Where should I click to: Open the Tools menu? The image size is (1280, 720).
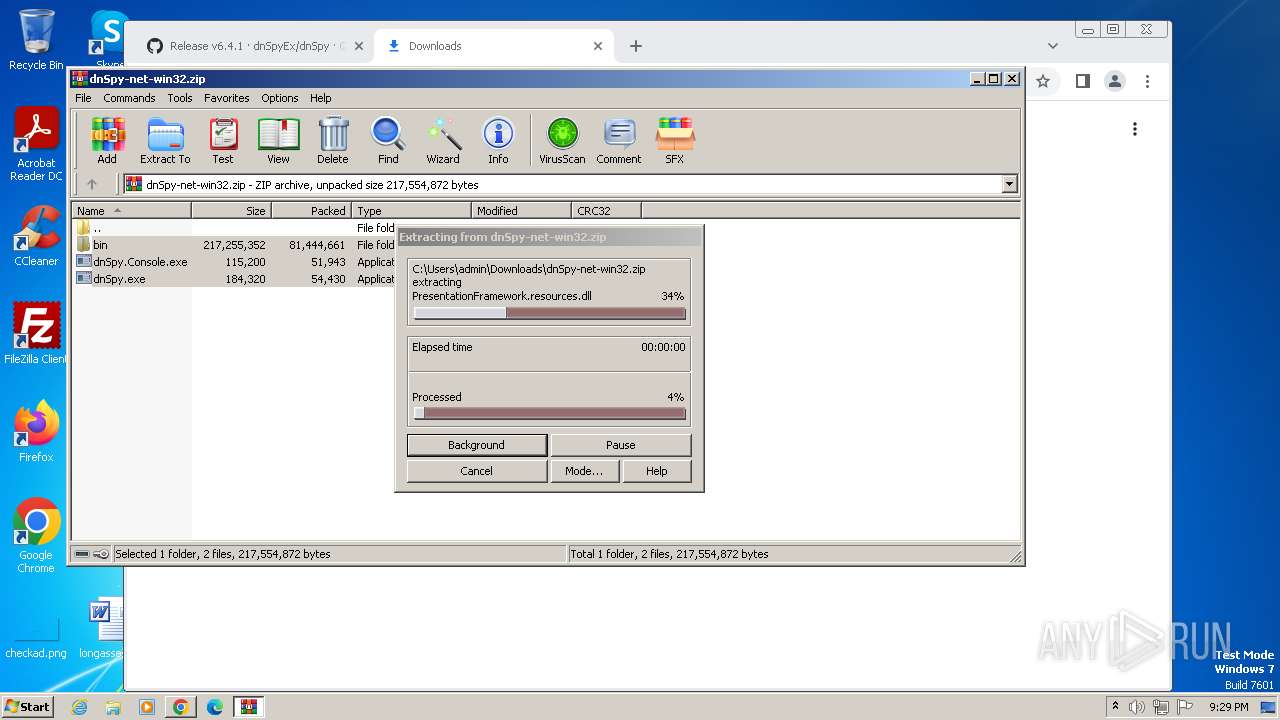click(180, 98)
